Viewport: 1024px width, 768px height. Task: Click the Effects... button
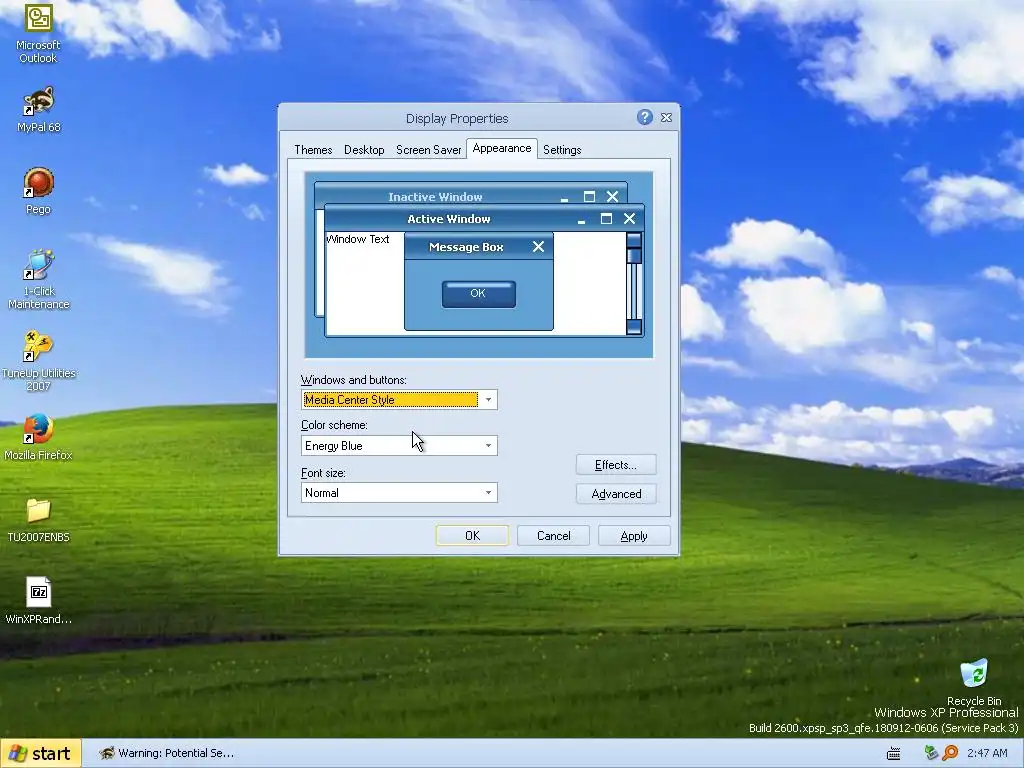click(x=616, y=465)
